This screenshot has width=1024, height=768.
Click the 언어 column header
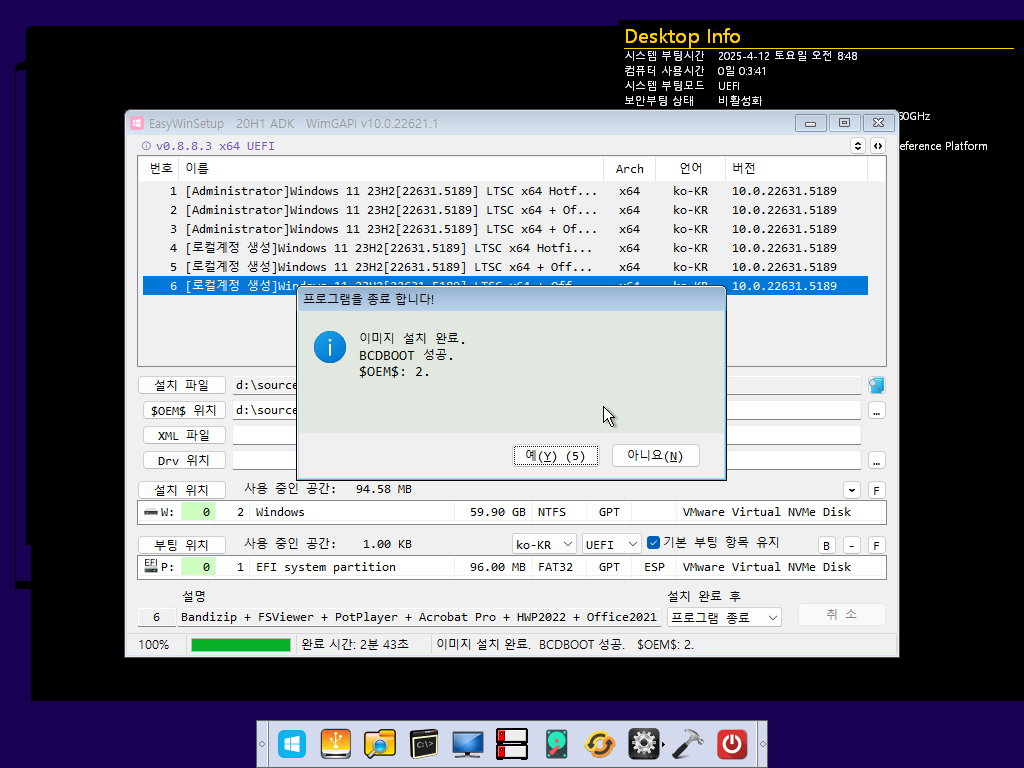pos(690,168)
